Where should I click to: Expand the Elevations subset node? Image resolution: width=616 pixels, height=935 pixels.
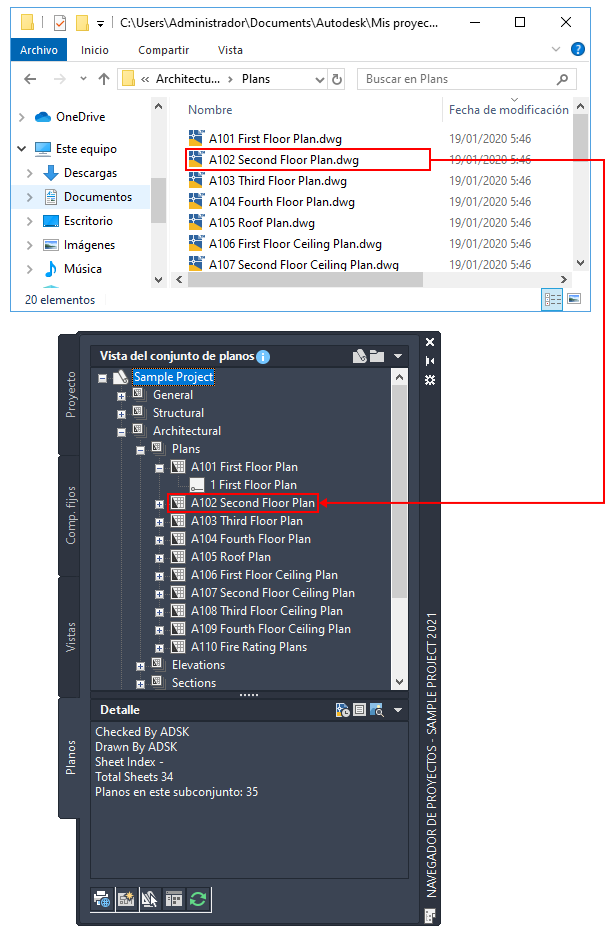pos(141,666)
